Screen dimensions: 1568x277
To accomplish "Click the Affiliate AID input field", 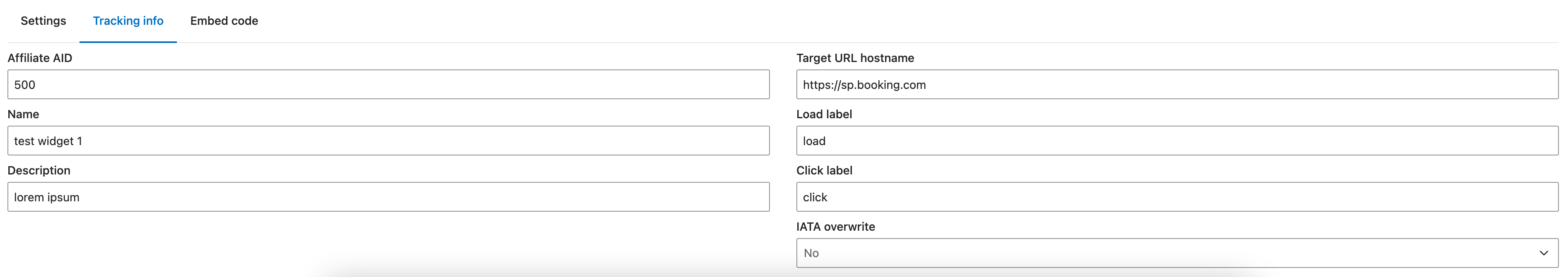I will tap(388, 84).
